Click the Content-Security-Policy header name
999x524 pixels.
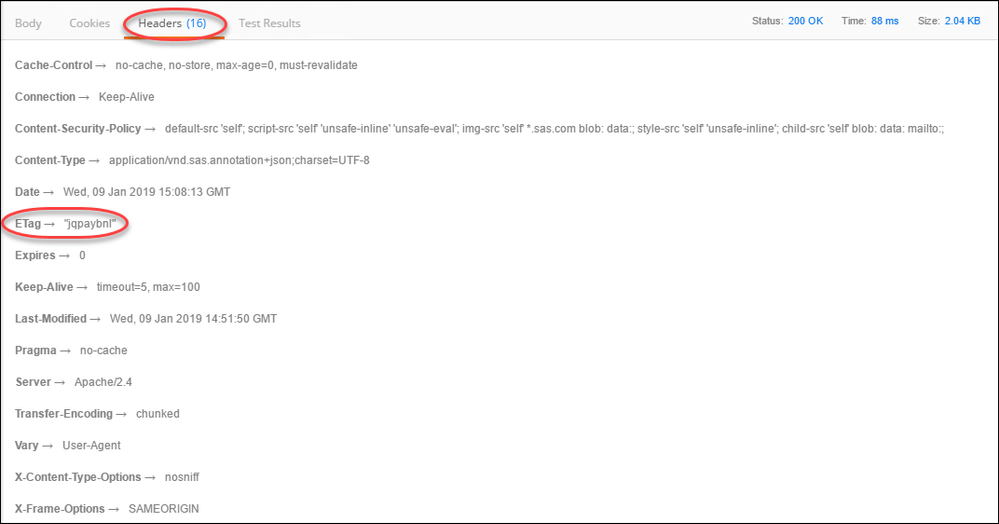79,129
